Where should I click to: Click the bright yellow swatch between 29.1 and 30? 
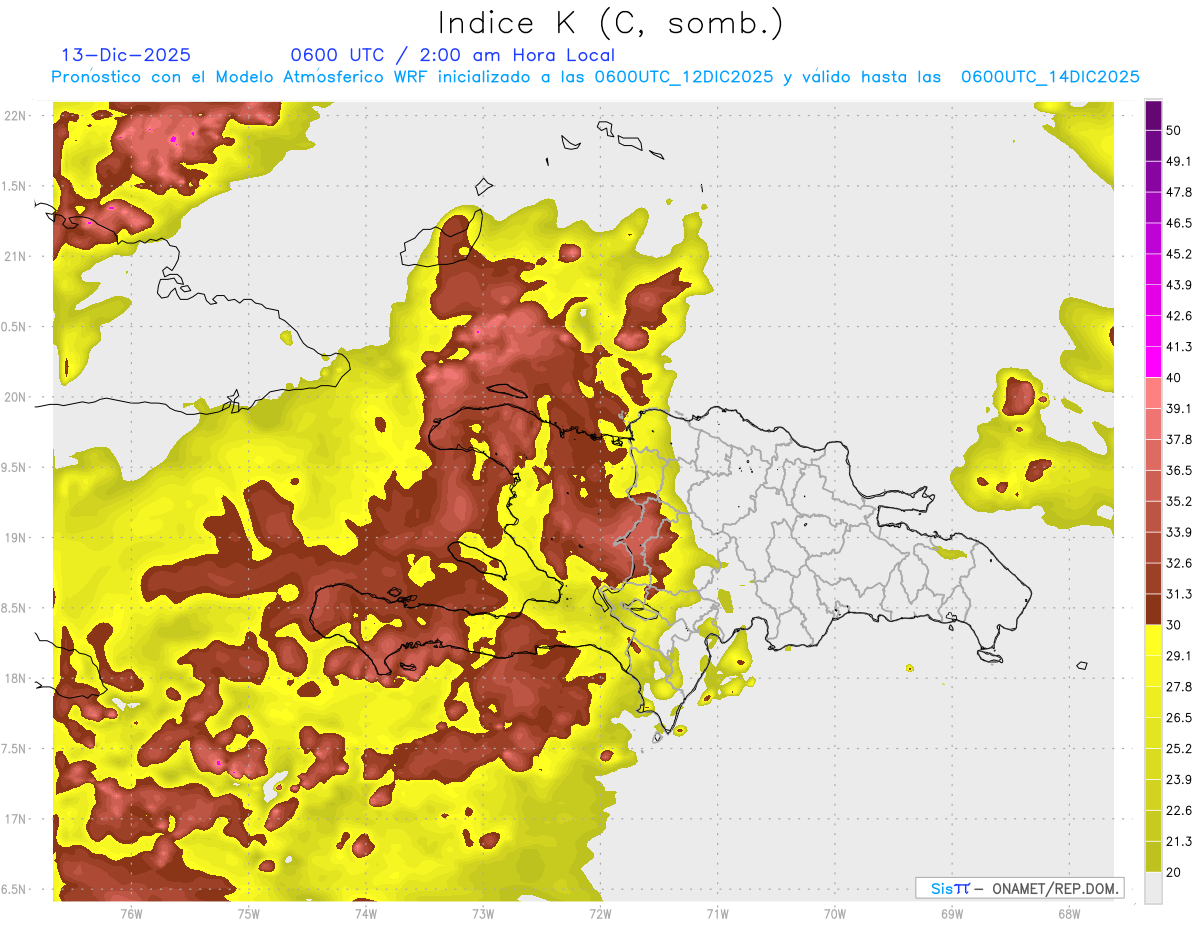pos(1153,641)
